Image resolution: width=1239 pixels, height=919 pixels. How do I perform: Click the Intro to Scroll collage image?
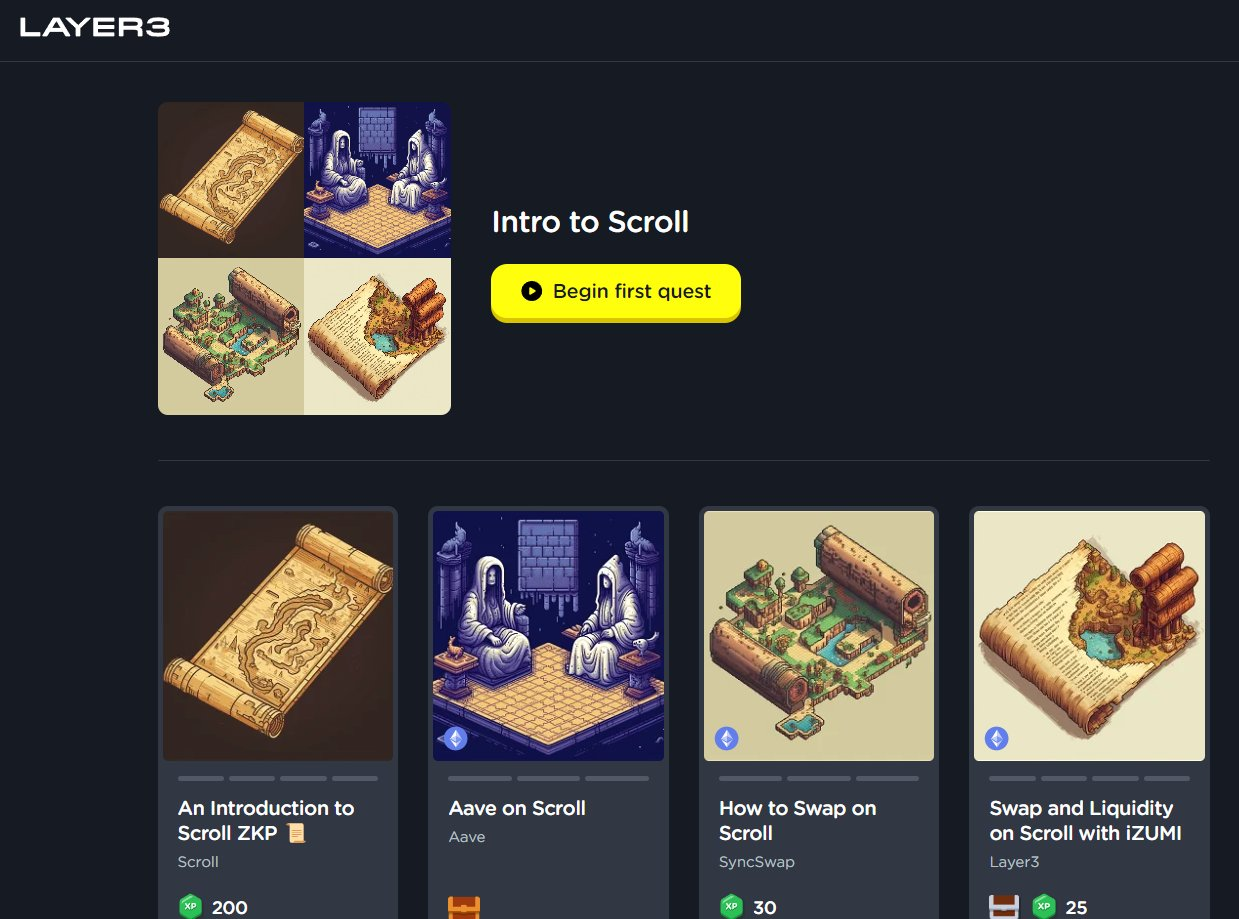pos(304,258)
